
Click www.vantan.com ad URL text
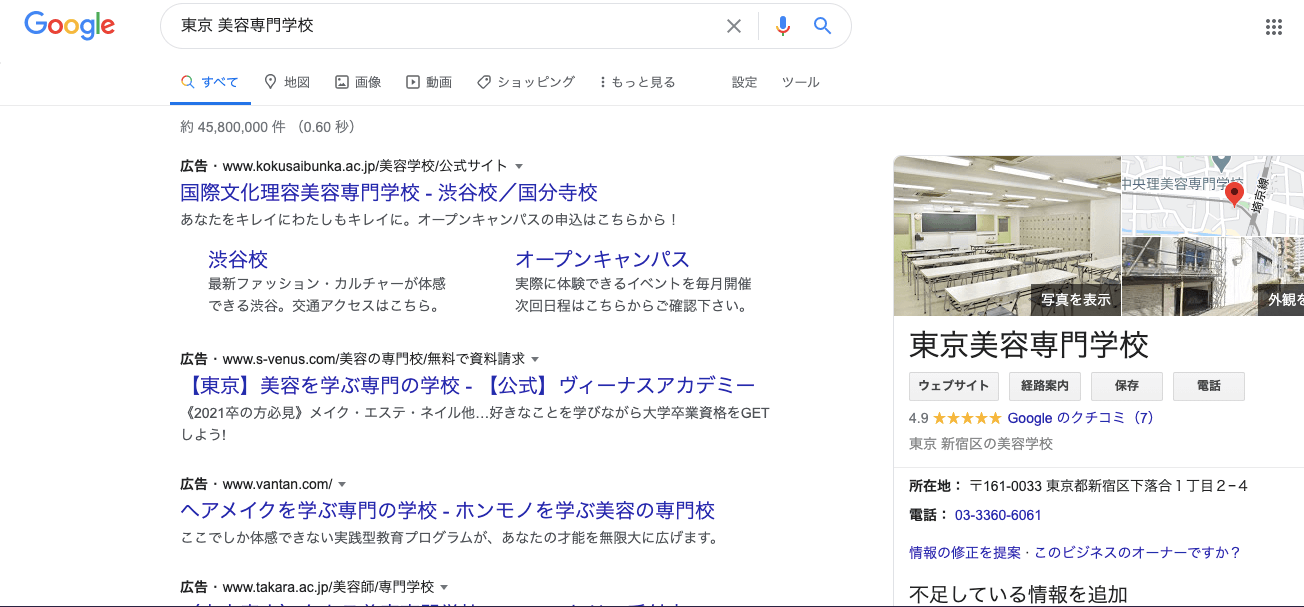coord(277,484)
